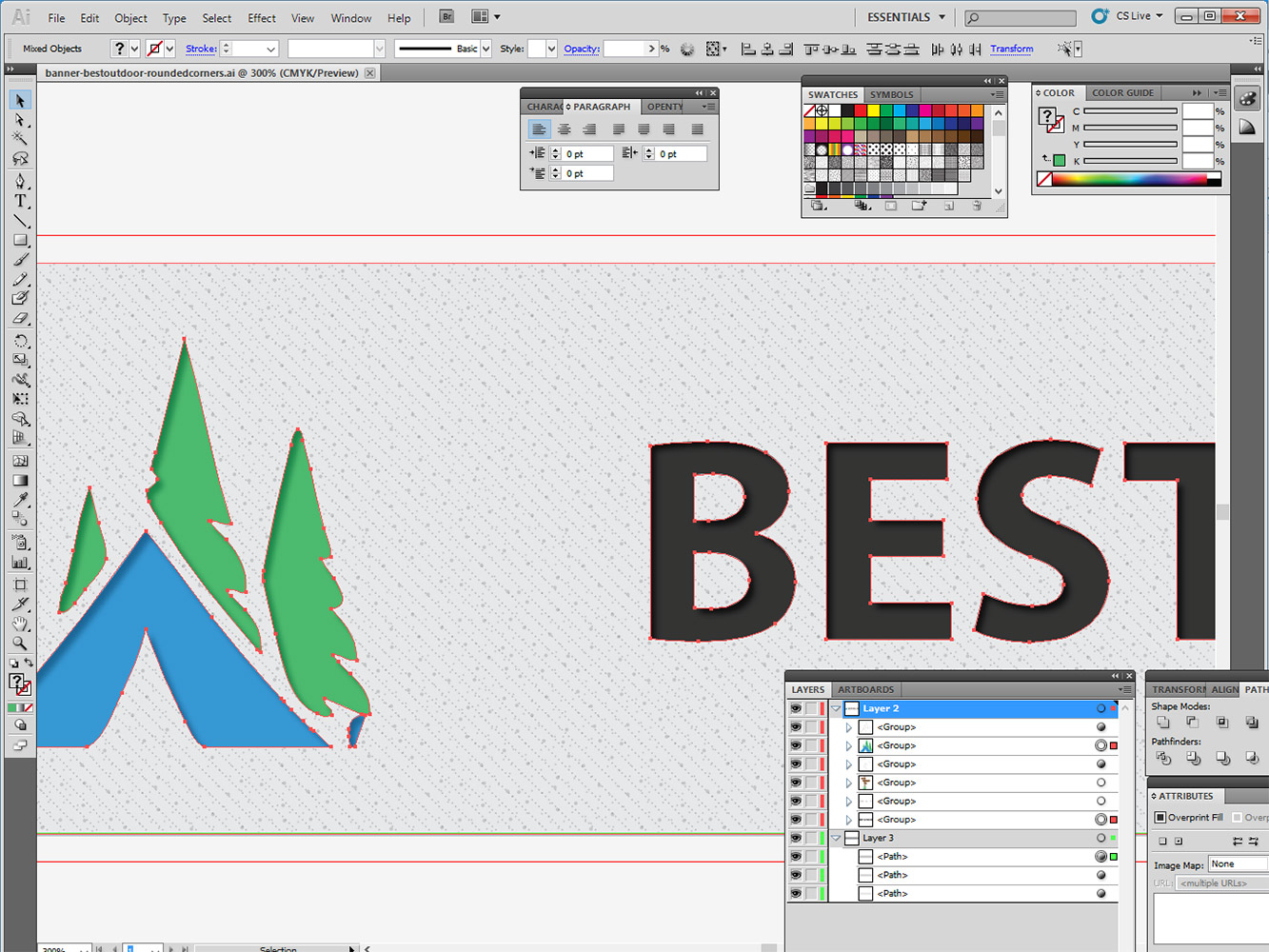Click the Unite shape mode icon
Image resolution: width=1269 pixels, height=952 pixels.
click(1163, 723)
